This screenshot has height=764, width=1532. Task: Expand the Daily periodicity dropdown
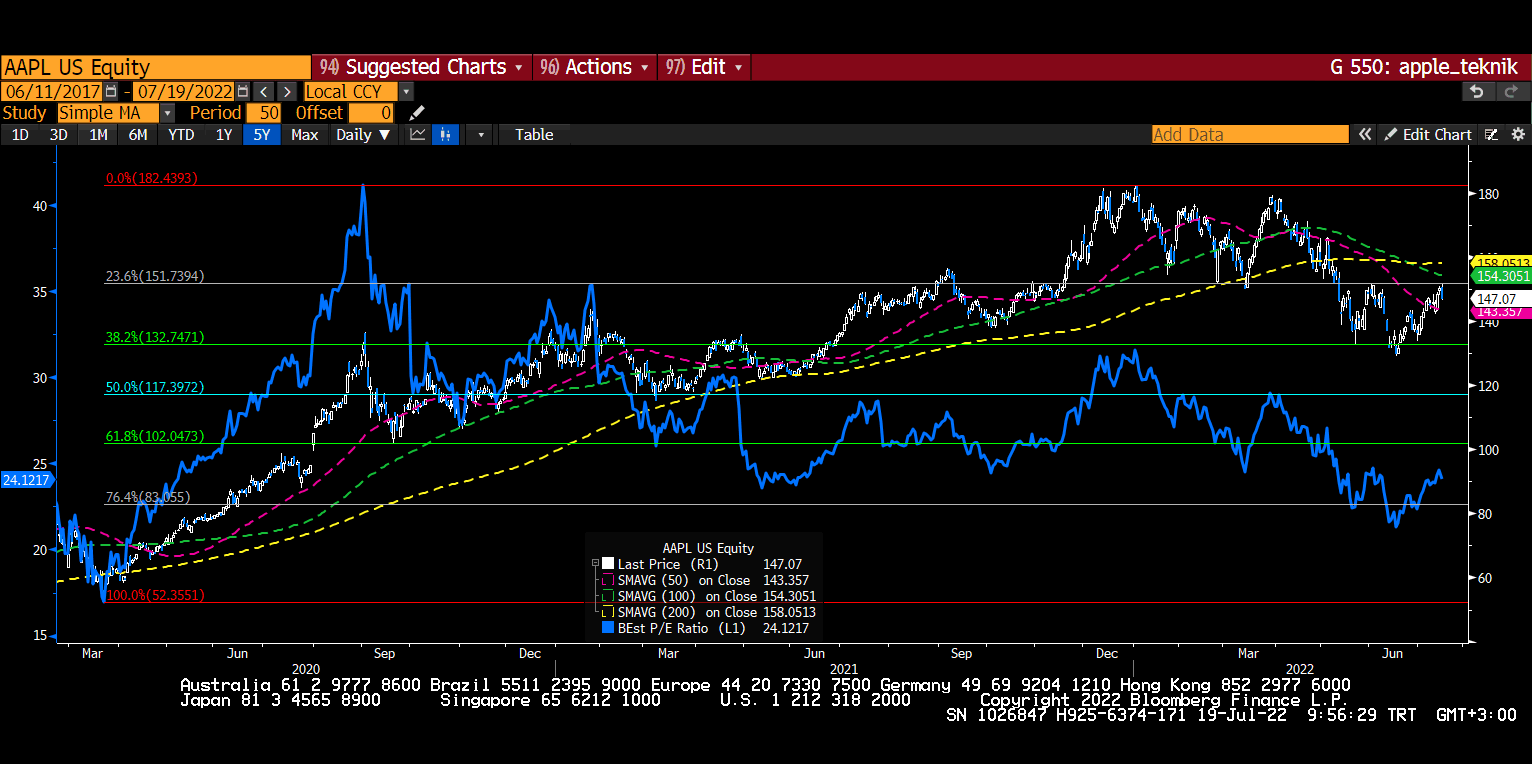[x=363, y=135]
